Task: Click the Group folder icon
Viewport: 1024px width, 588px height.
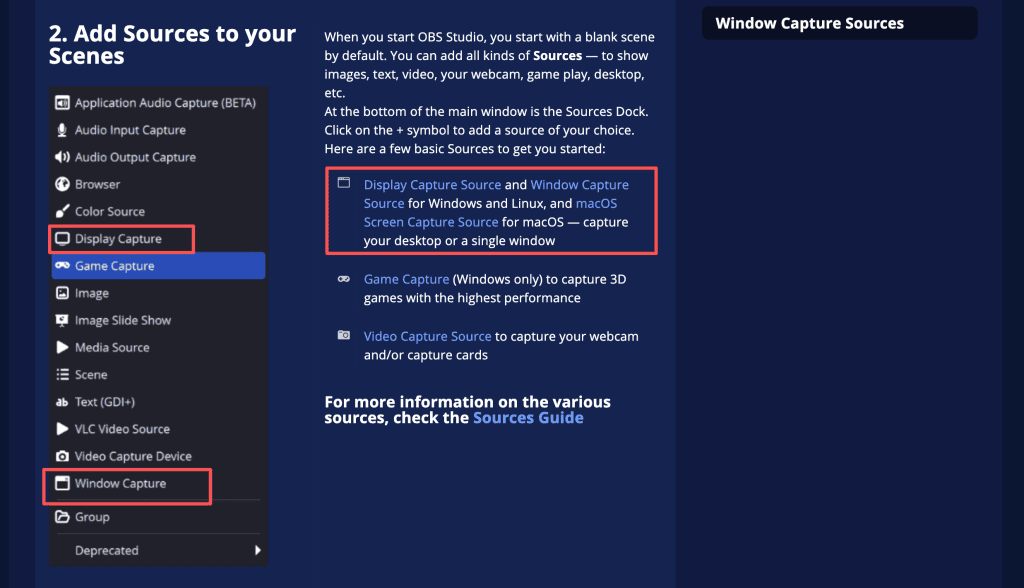Action: pos(62,517)
